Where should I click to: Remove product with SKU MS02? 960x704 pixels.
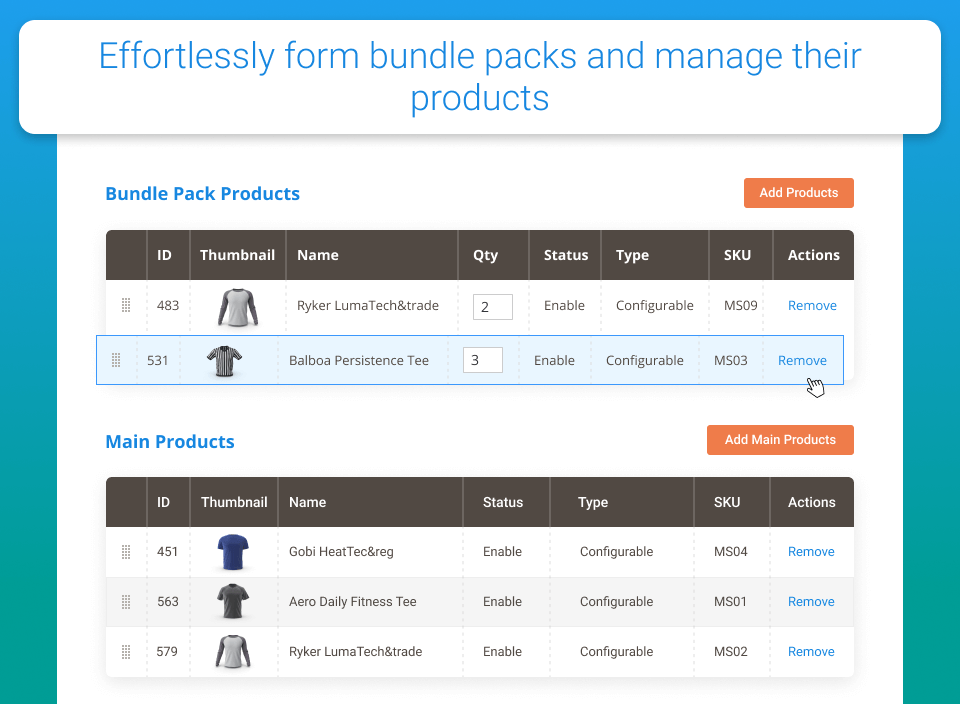pyautogui.click(x=811, y=651)
